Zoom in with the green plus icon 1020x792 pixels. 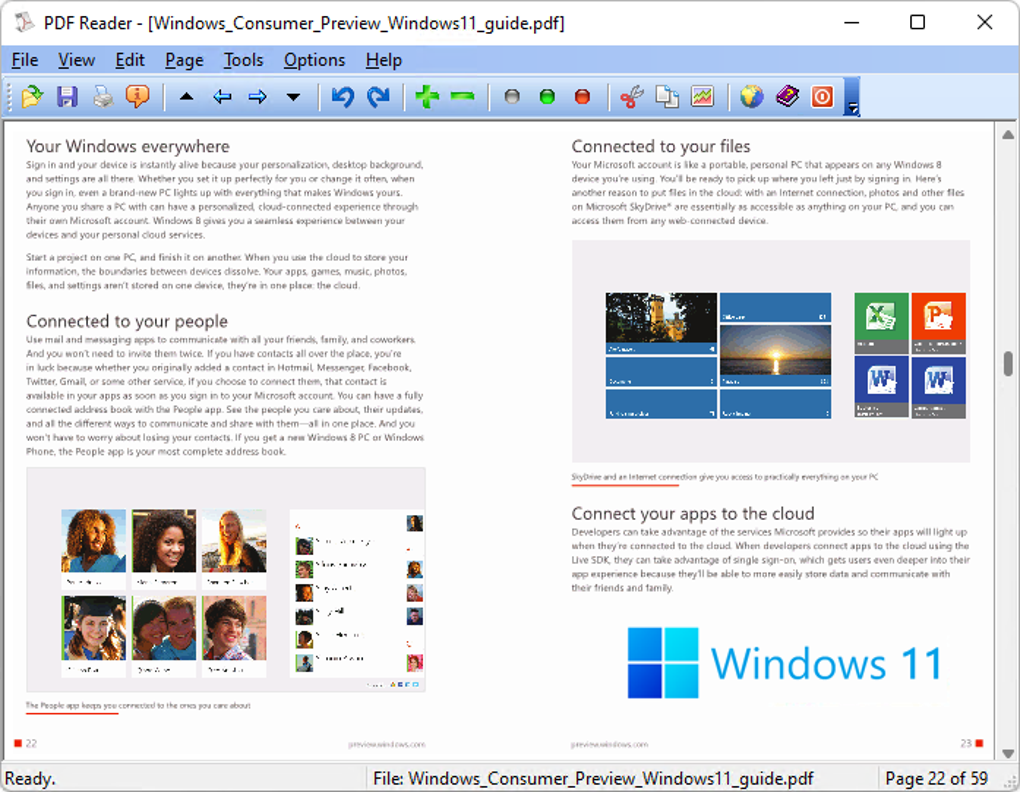(x=427, y=96)
